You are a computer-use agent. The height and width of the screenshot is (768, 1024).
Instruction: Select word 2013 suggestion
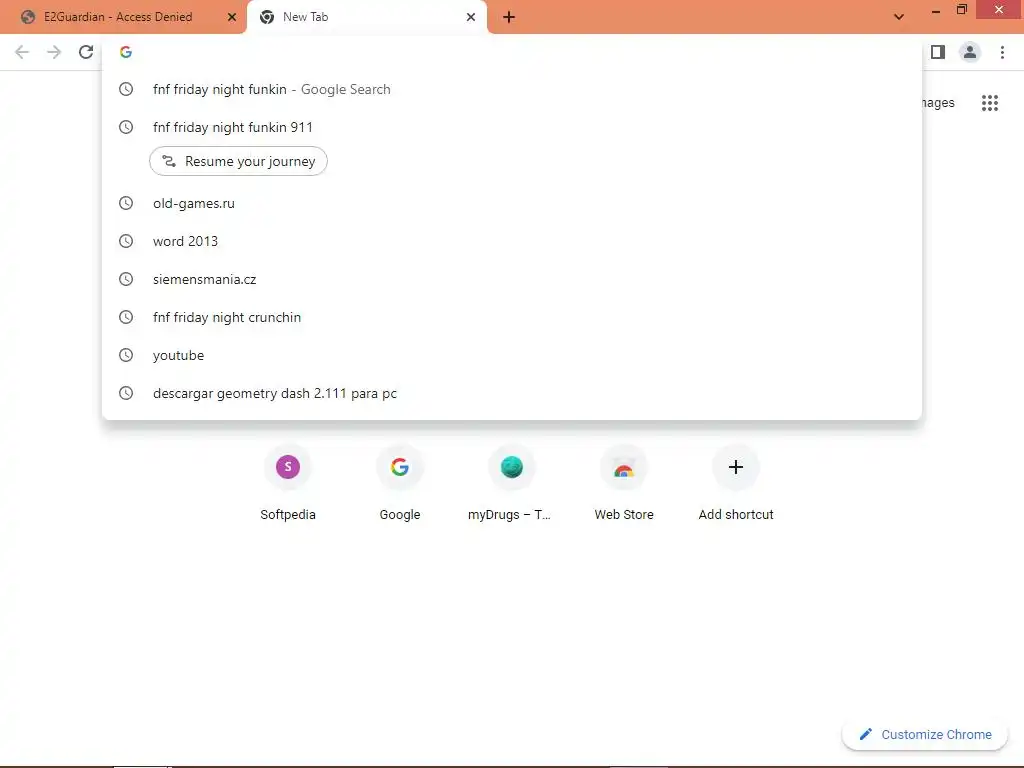tap(512, 241)
